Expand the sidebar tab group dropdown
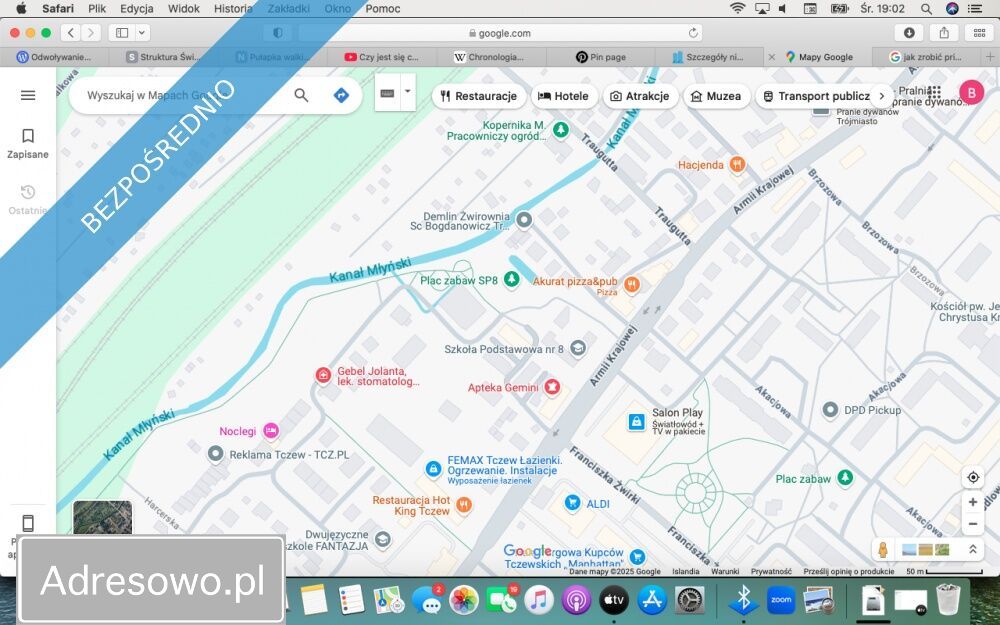 tap(142, 33)
